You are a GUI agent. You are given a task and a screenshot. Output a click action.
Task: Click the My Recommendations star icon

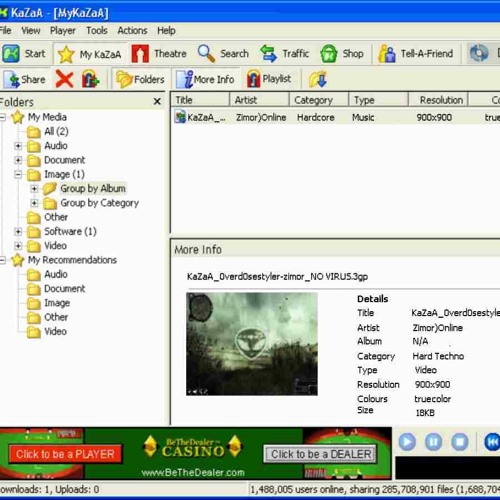pos(18,260)
